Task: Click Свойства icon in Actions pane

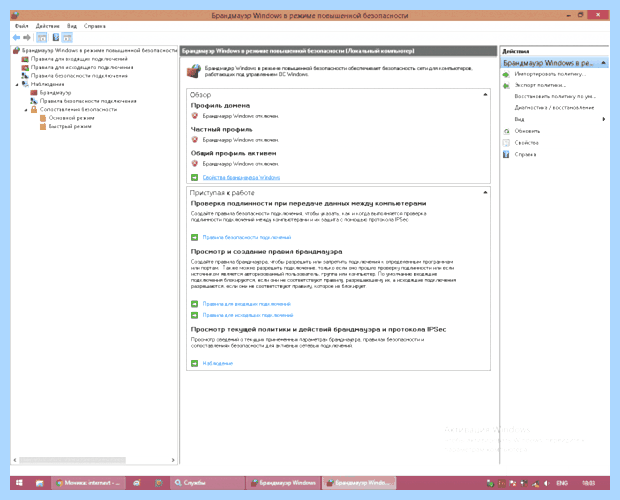Action: (506, 143)
